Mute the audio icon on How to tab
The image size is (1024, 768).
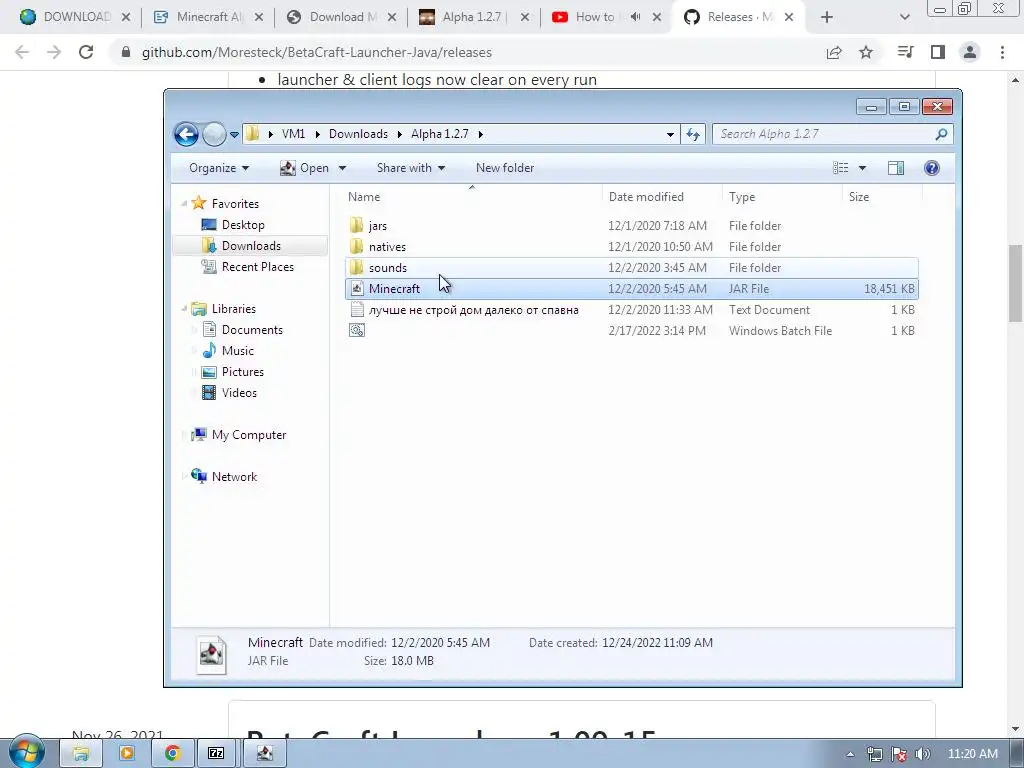click(635, 17)
